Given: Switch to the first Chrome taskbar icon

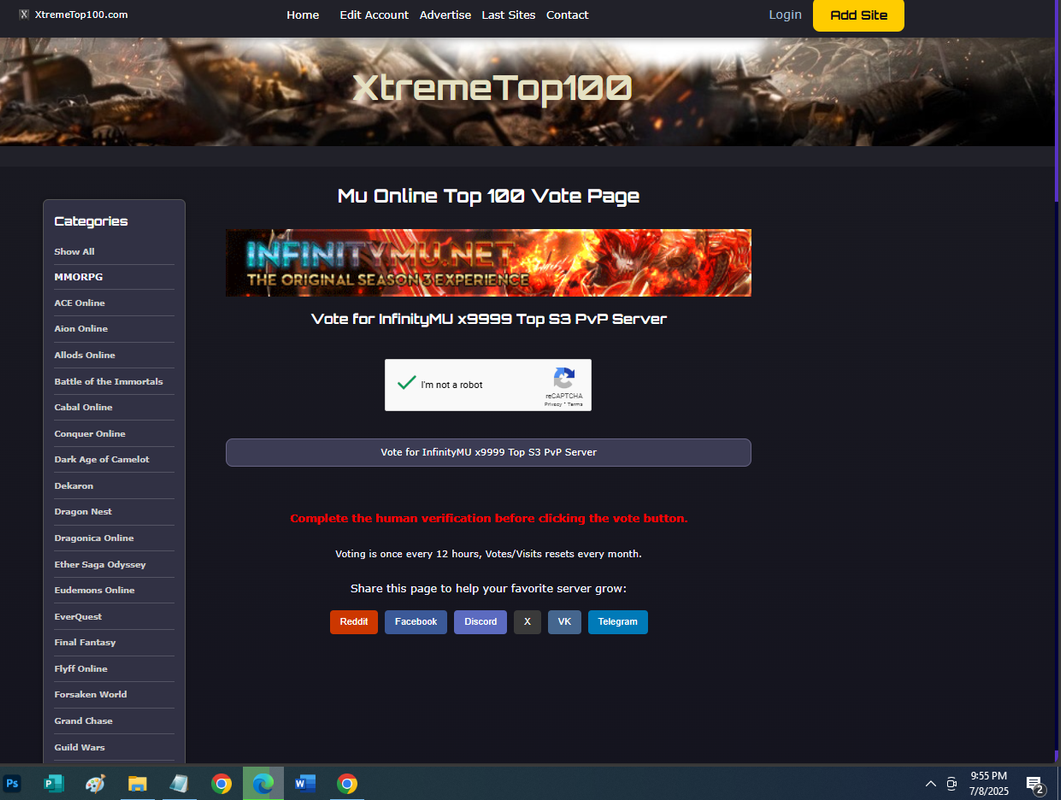Looking at the screenshot, I should coord(221,783).
